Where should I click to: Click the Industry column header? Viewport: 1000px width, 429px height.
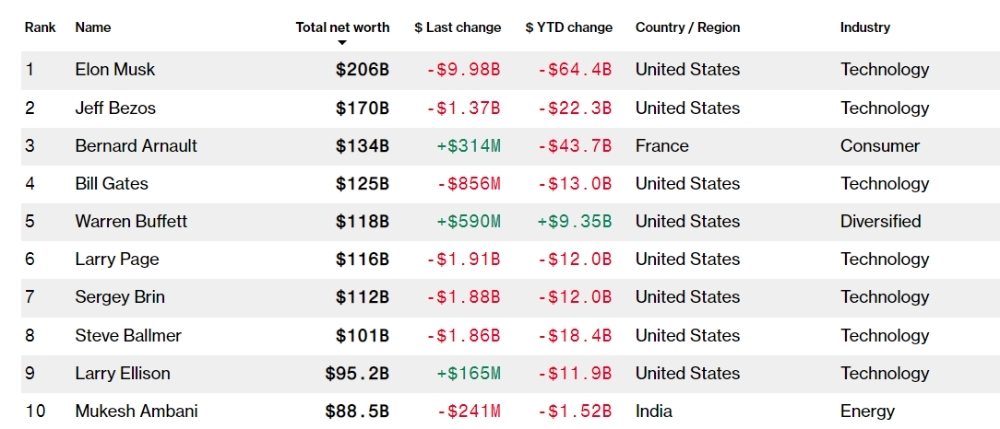coord(865,27)
